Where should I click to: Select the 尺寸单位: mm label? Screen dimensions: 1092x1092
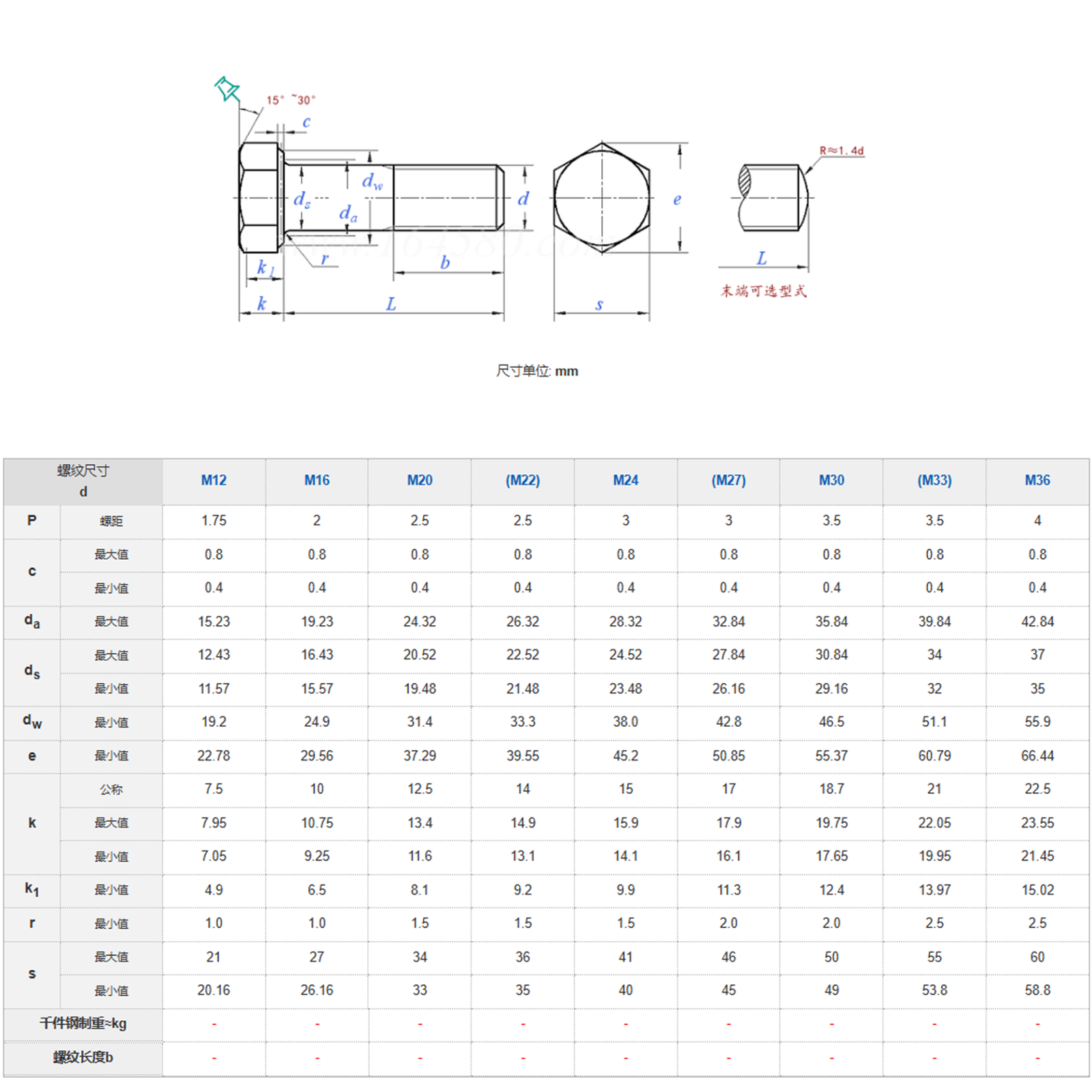[537, 371]
